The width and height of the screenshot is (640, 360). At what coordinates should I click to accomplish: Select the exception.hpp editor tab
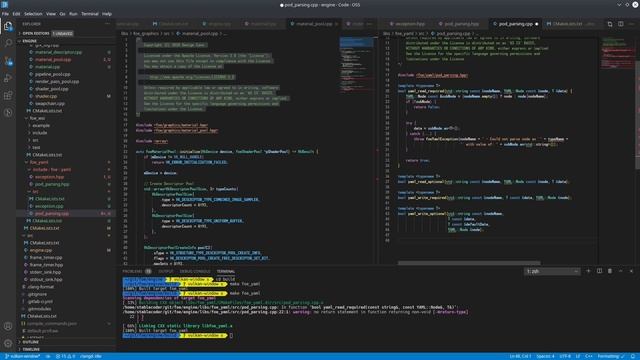407,24
